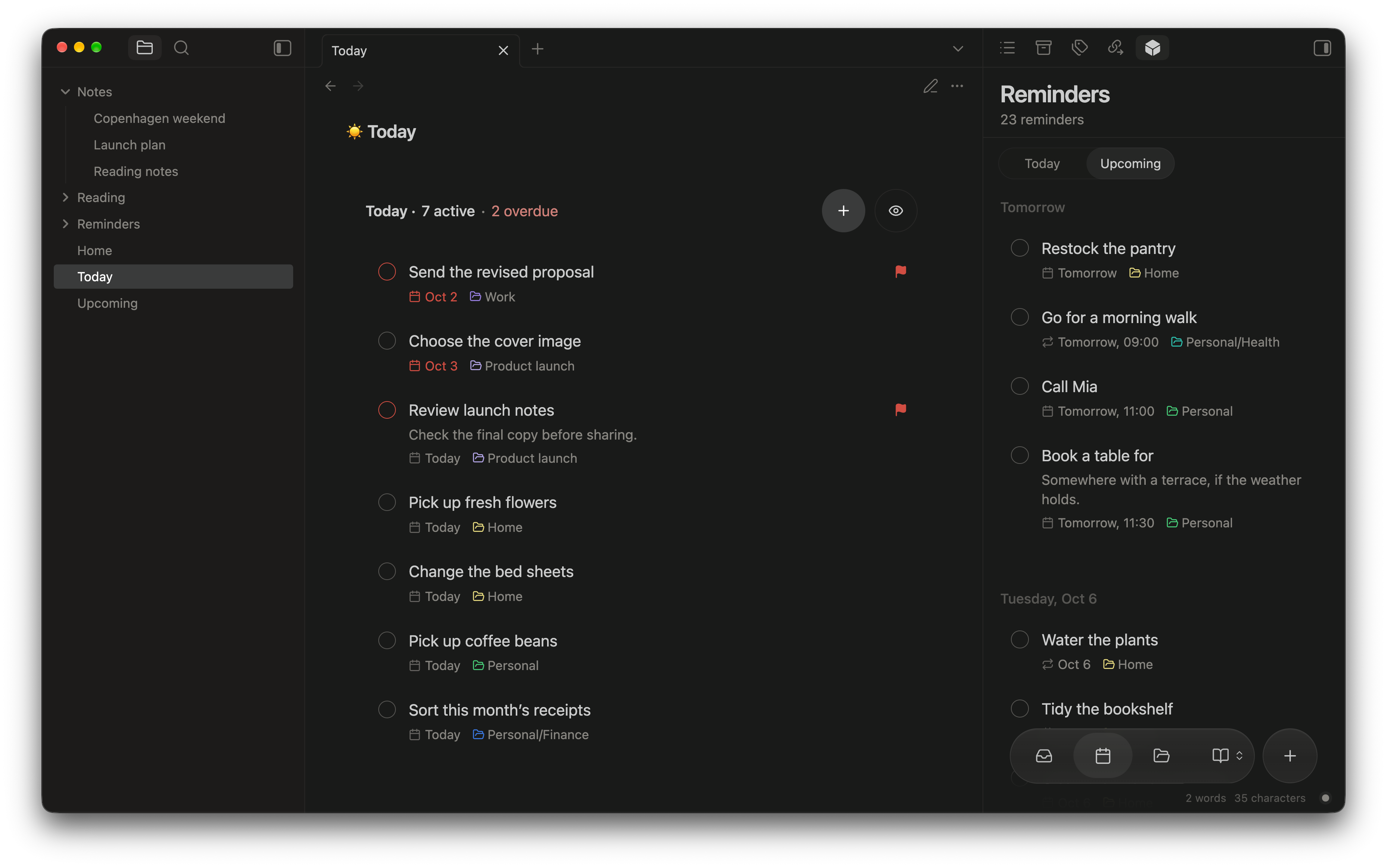Viewport: 1387px width, 868px height.
Task: Expand the Reading folder
Action: 65,198
